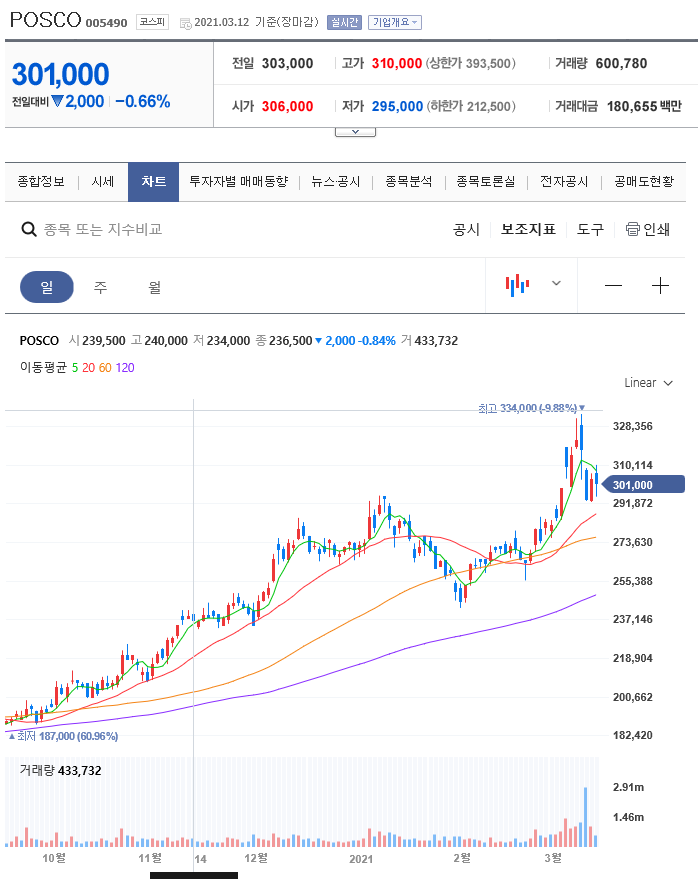698x879 pixels.
Task: Open the 종목분석 tab
Action: coord(409,182)
